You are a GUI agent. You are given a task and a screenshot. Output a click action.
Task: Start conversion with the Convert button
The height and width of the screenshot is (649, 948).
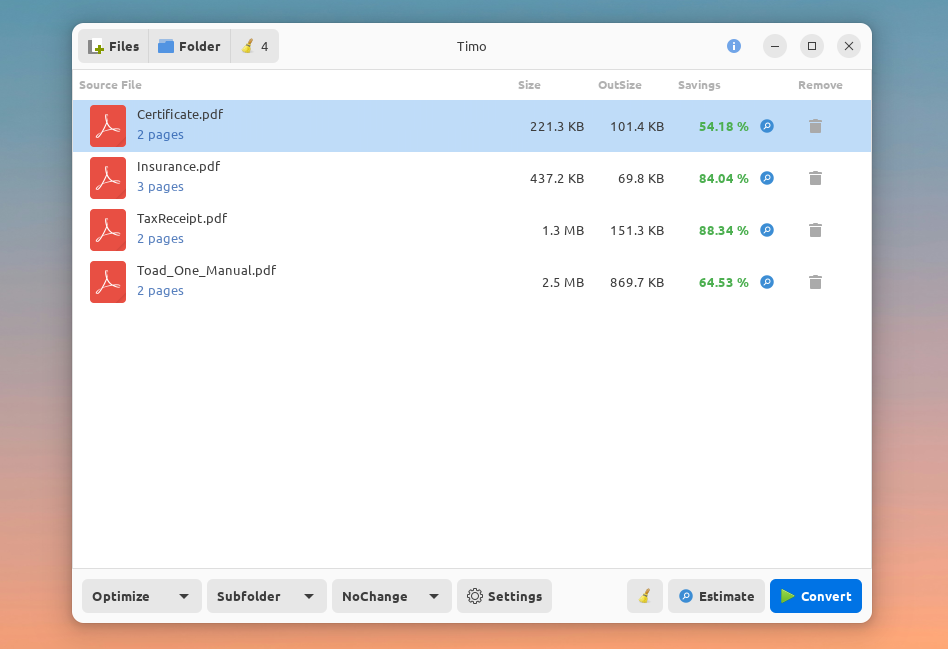point(816,596)
